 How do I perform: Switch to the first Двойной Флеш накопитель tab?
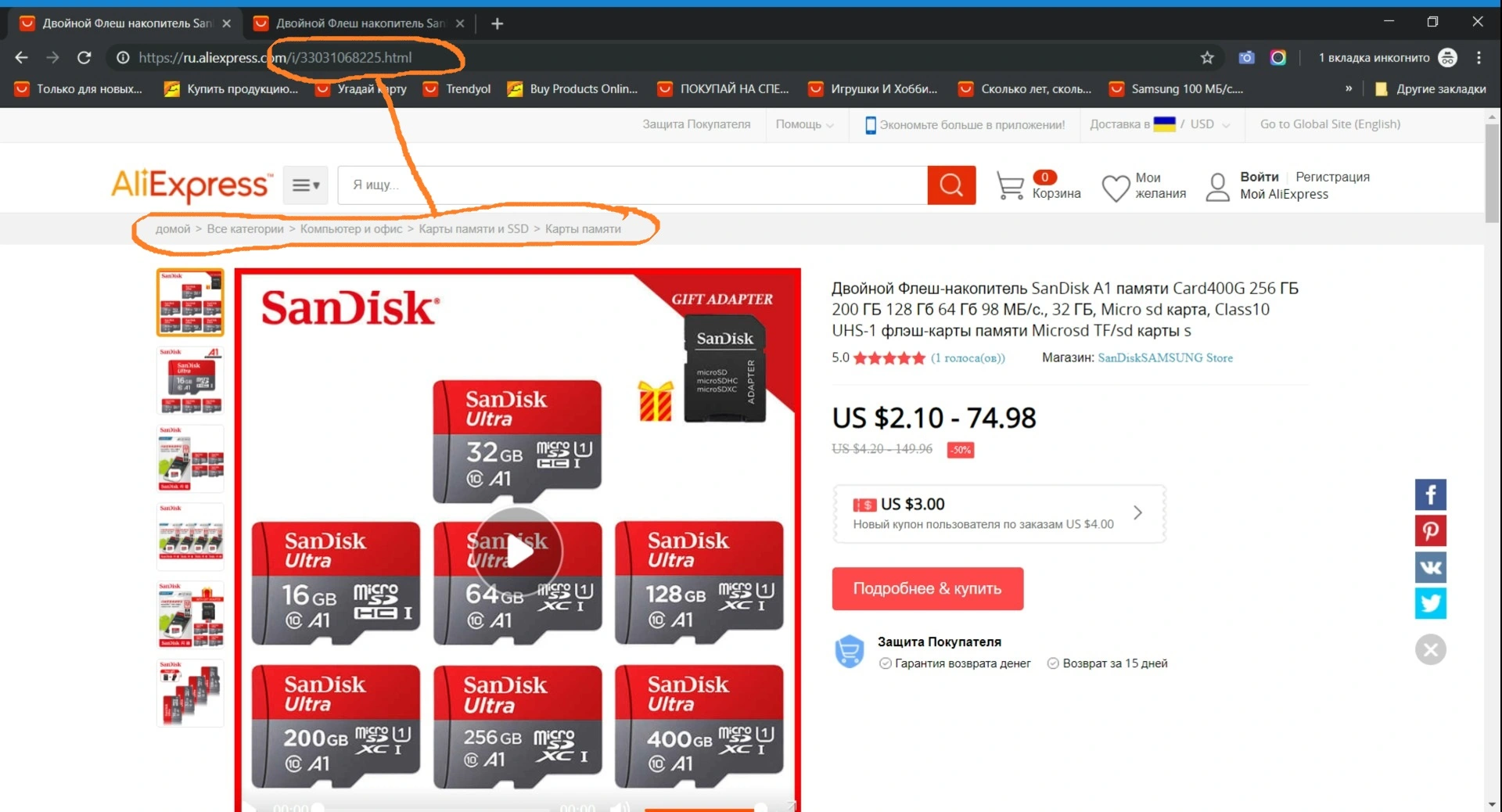pyautogui.click(x=125, y=23)
